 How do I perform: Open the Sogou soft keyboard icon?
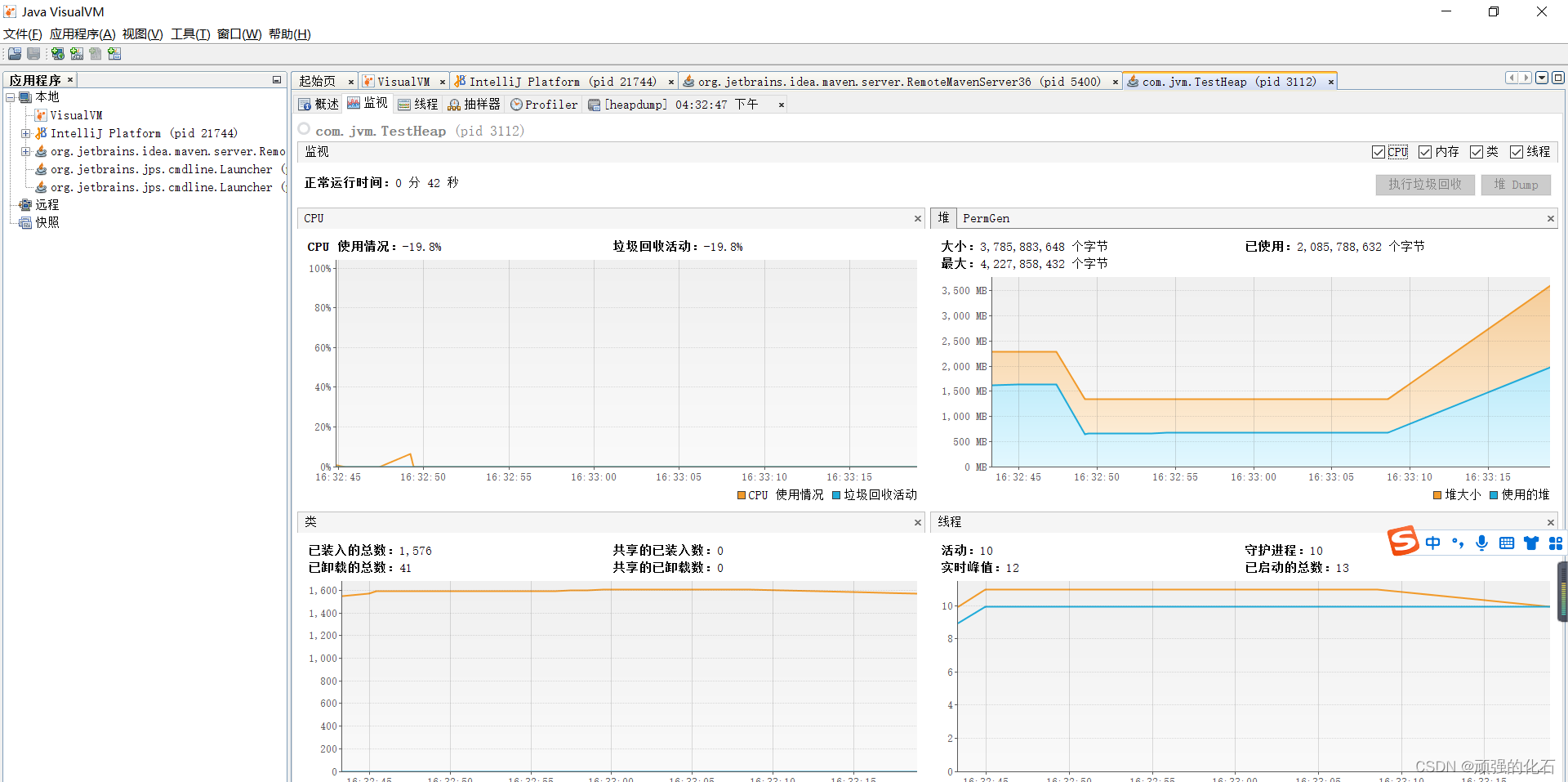pyautogui.click(x=1507, y=543)
